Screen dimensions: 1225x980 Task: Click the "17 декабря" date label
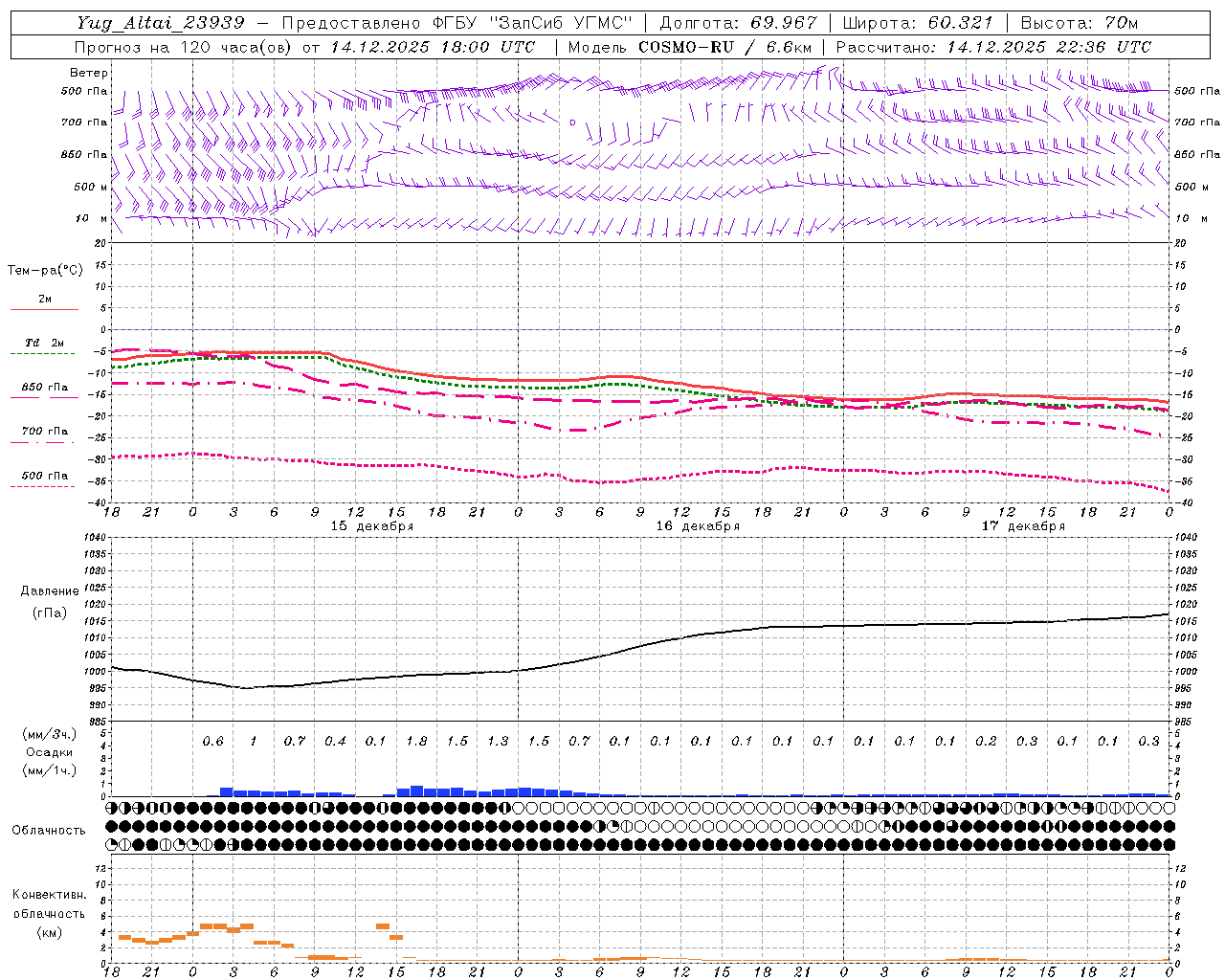tap(1023, 526)
